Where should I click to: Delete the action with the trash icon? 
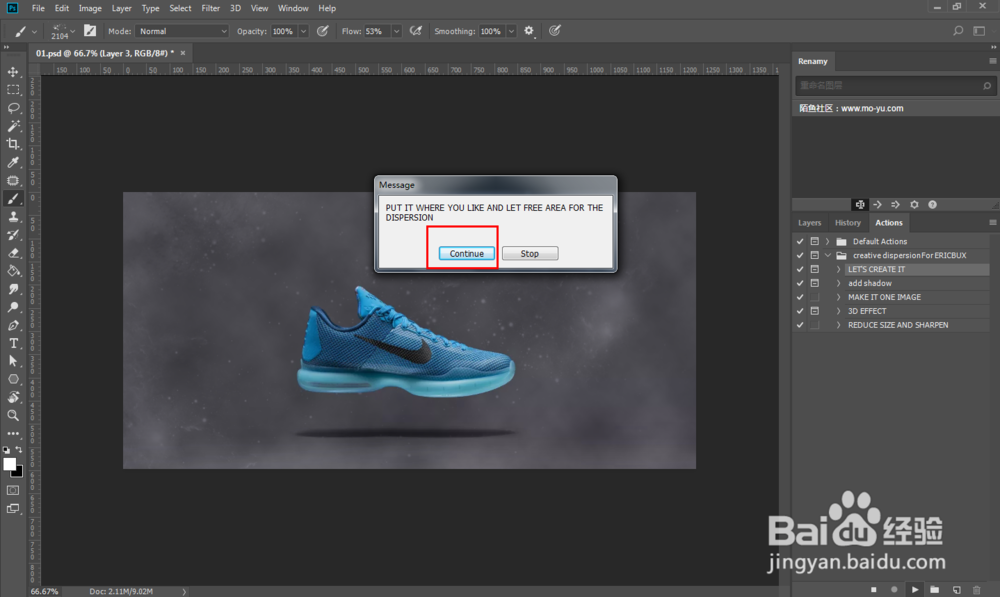[977, 589]
